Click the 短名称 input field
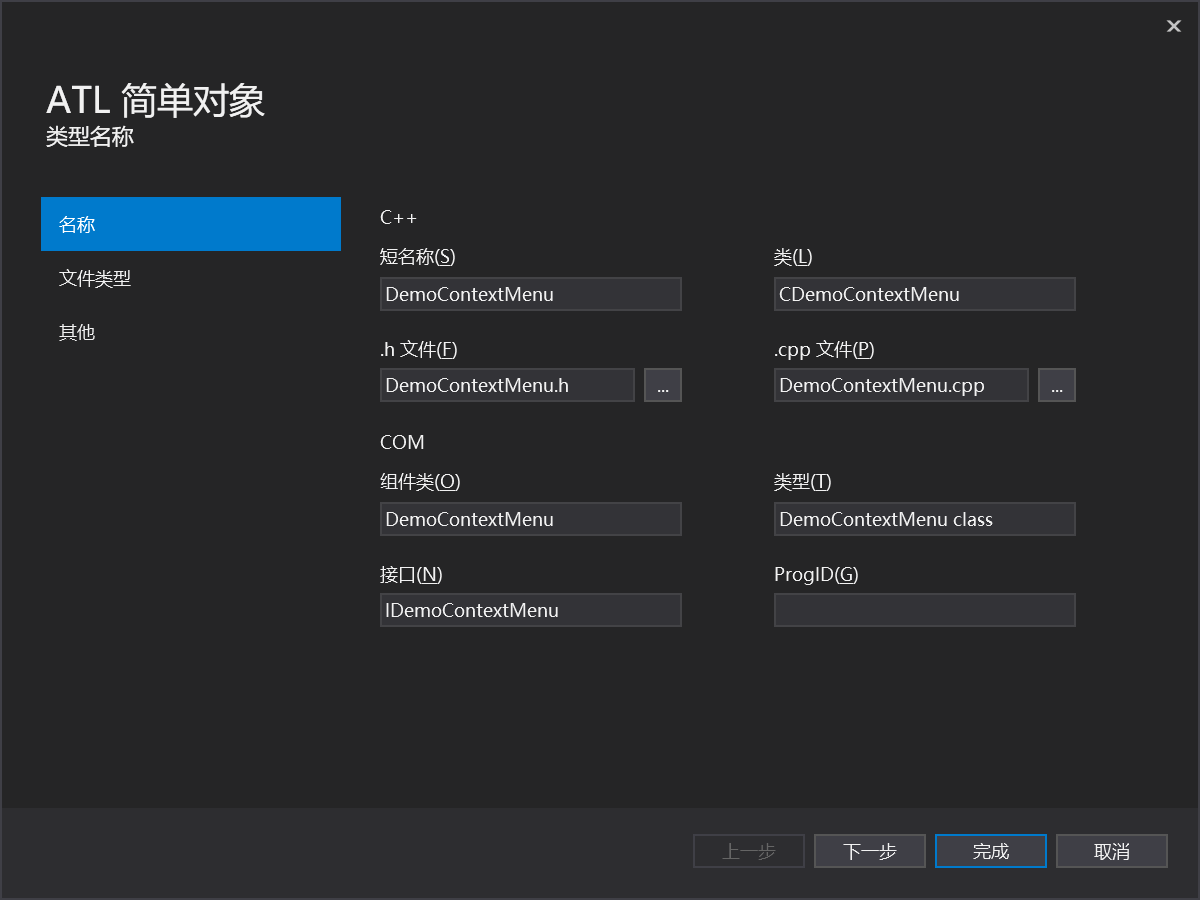This screenshot has height=900, width=1200. coord(530,294)
